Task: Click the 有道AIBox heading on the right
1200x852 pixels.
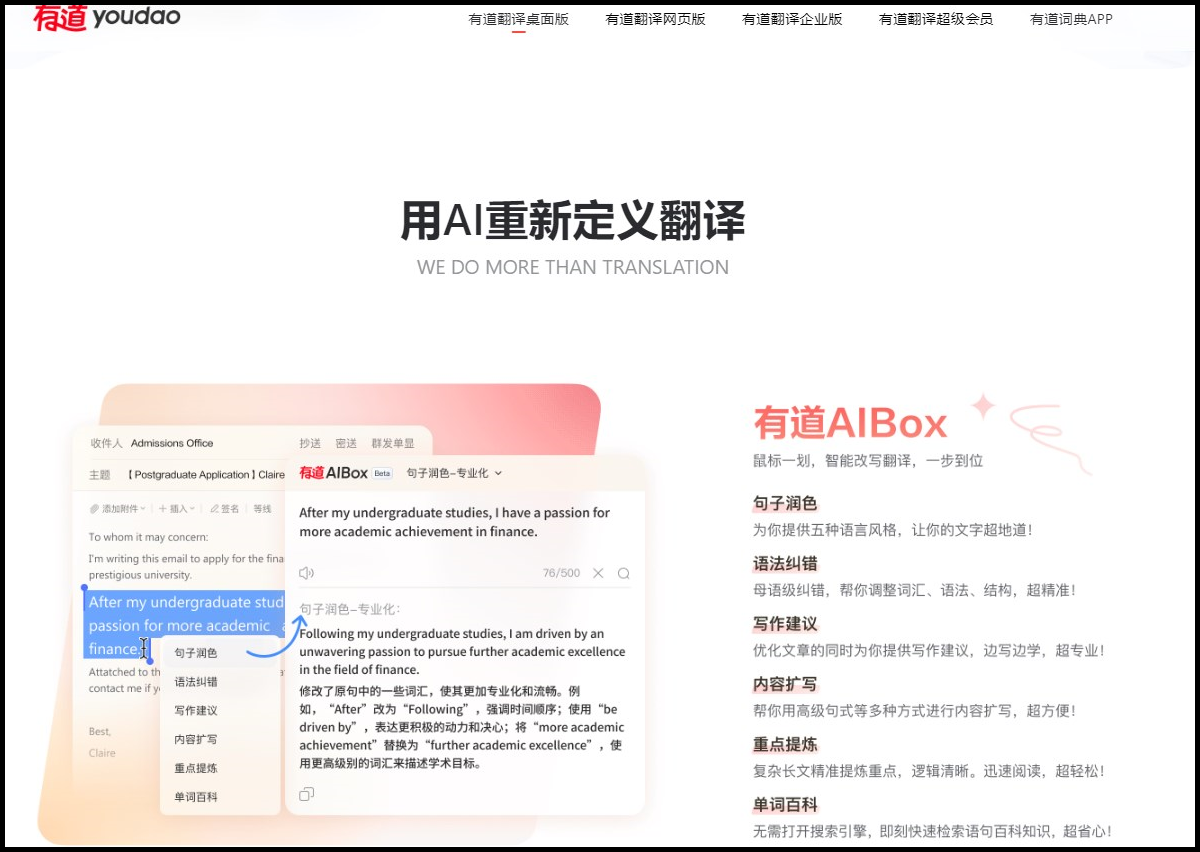Action: [x=850, y=424]
